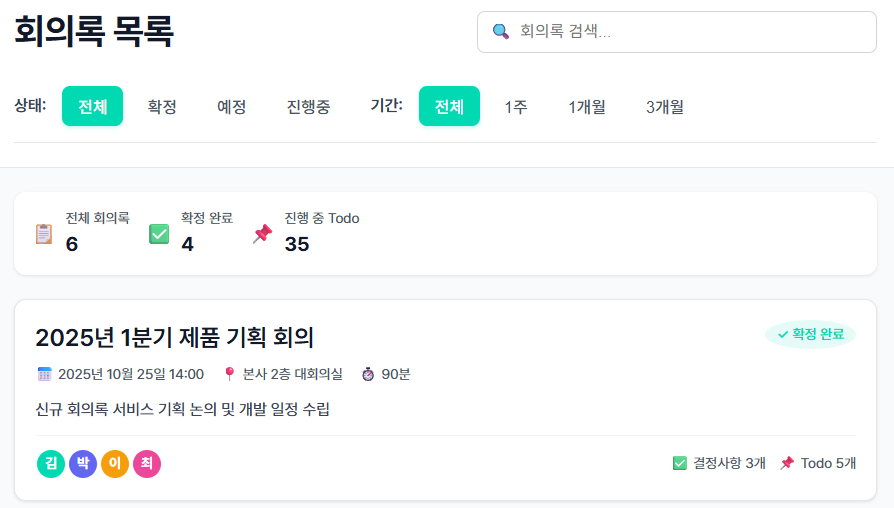The height and width of the screenshot is (508, 894).
Task: Filter meetings by 진행중 status
Action: pyautogui.click(x=308, y=107)
